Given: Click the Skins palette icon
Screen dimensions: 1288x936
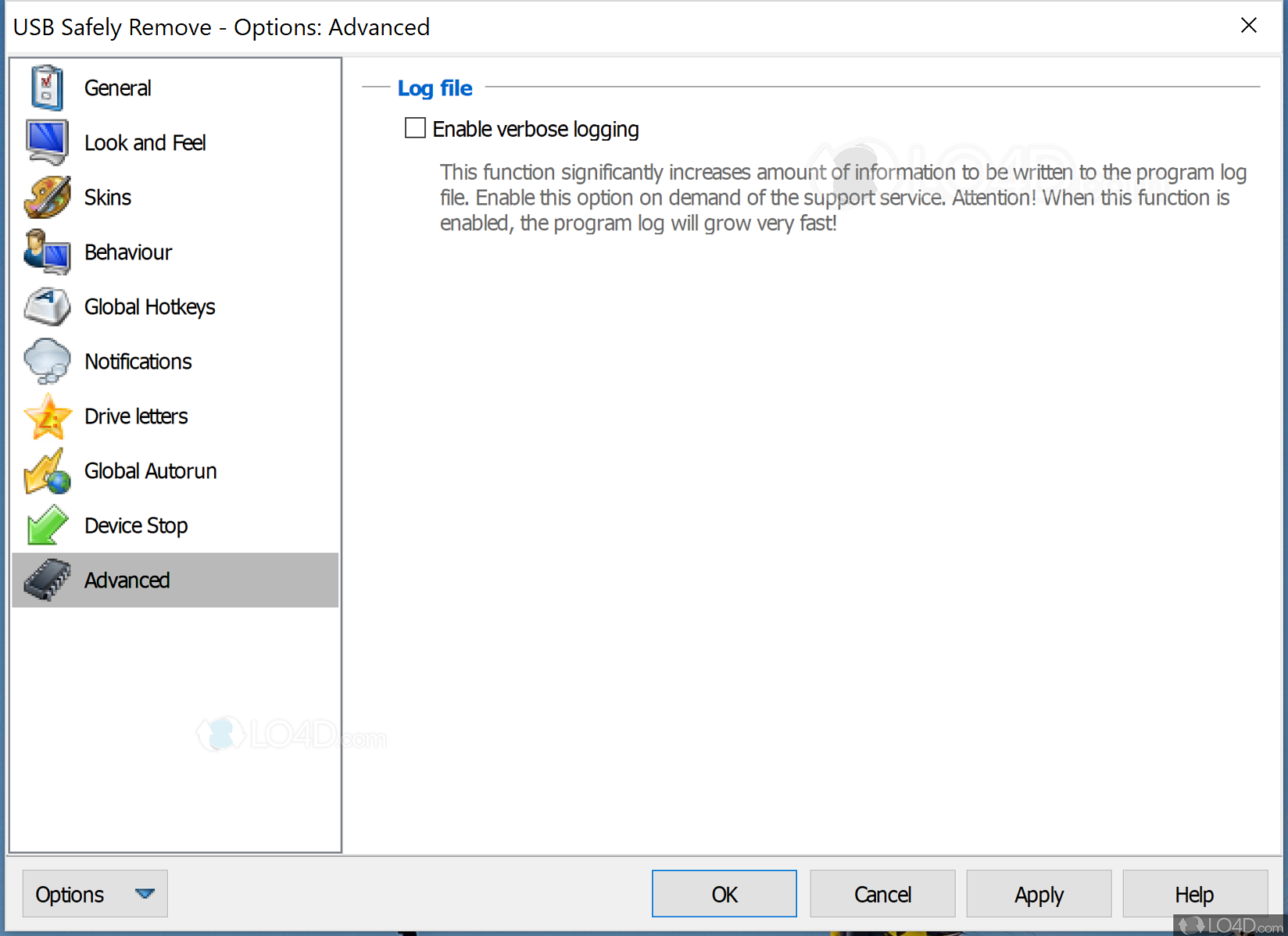Looking at the screenshot, I should click(x=46, y=197).
